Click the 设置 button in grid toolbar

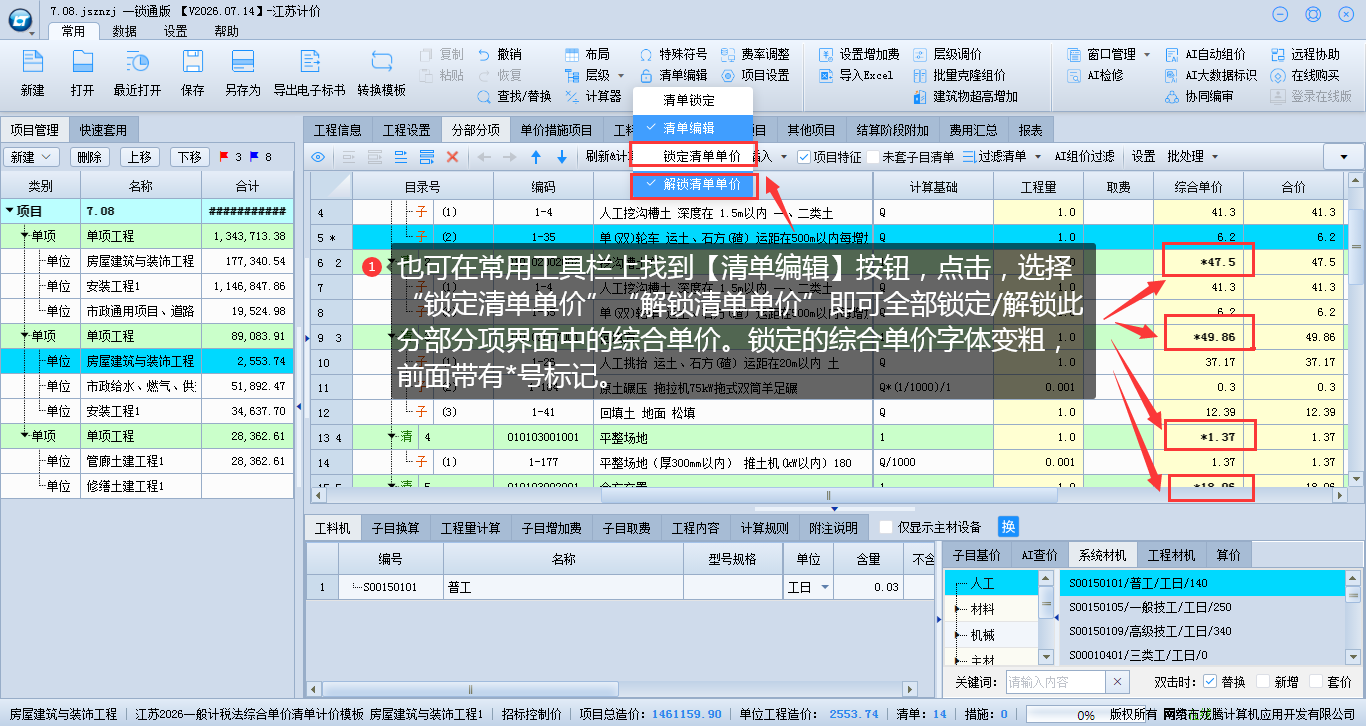click(1143, 157)
